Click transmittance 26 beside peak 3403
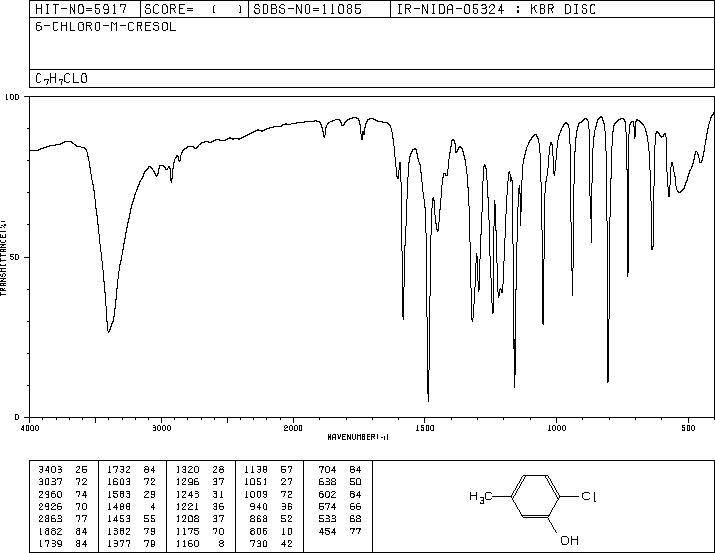715x553 pixels. [81, 470]
